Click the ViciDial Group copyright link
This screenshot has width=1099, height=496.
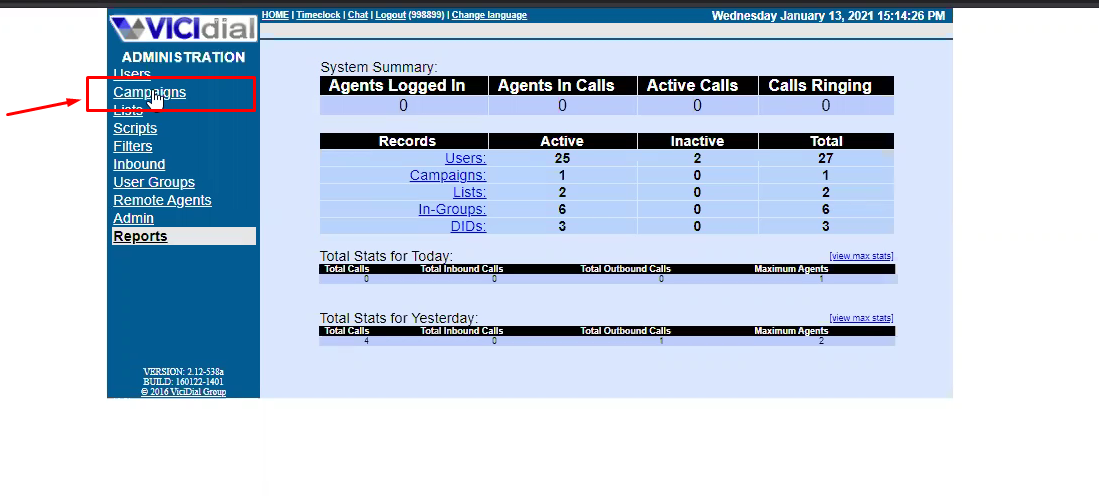click(183, 392)
